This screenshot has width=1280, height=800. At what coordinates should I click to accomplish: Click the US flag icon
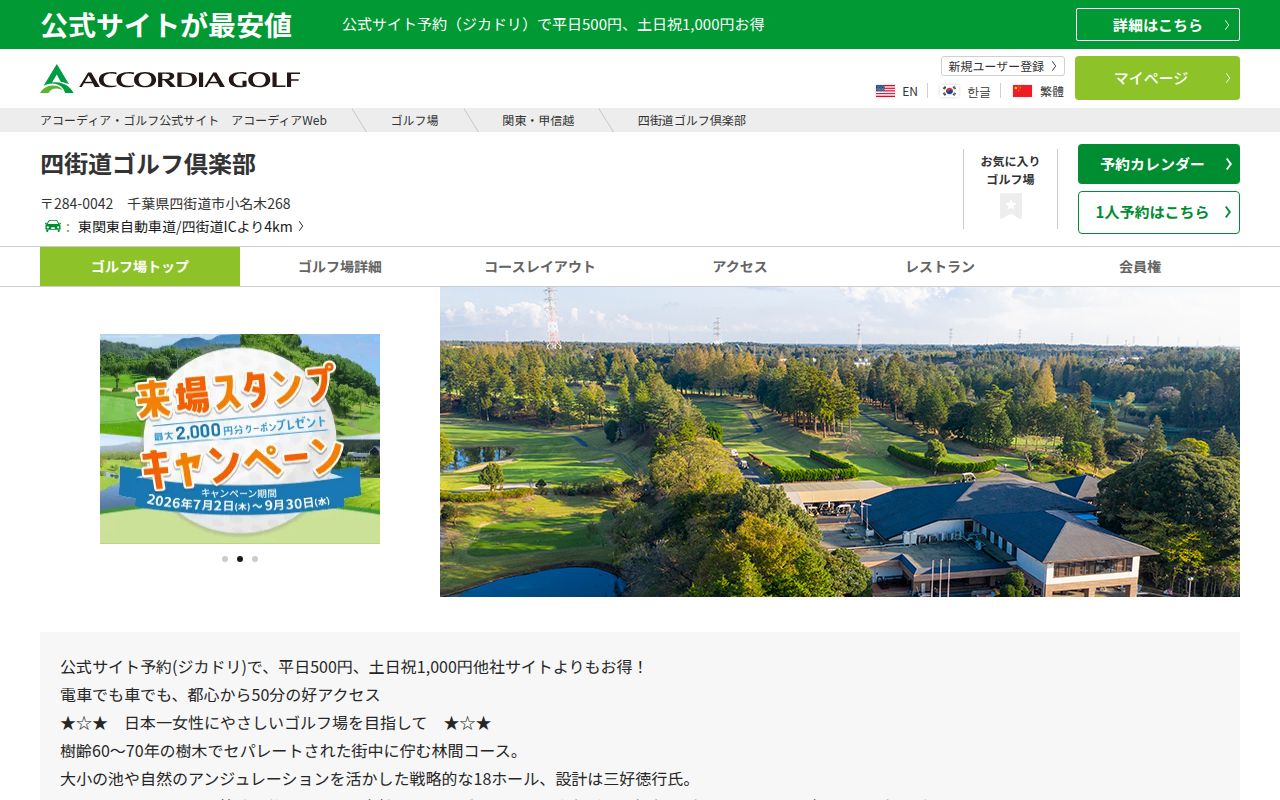[885, 91]
